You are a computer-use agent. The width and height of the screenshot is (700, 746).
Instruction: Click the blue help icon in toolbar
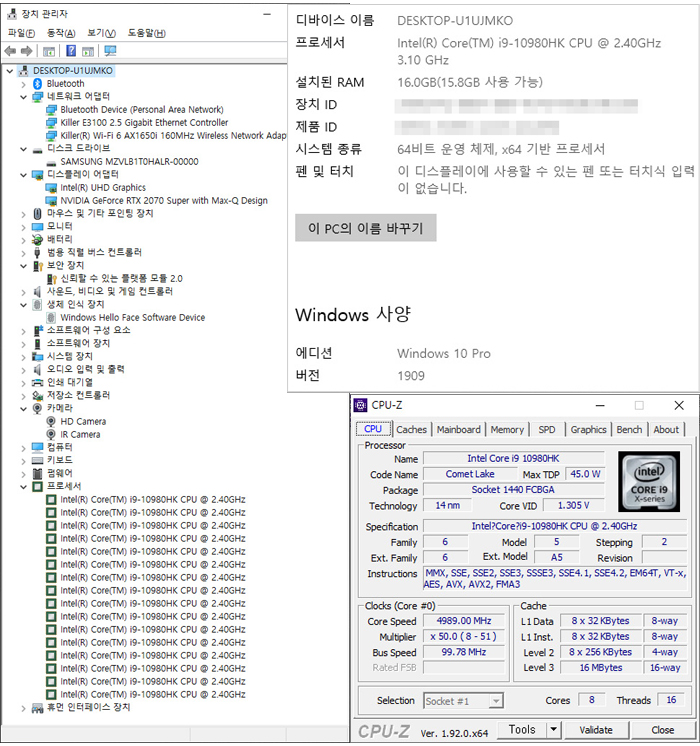tap(71, 50)
